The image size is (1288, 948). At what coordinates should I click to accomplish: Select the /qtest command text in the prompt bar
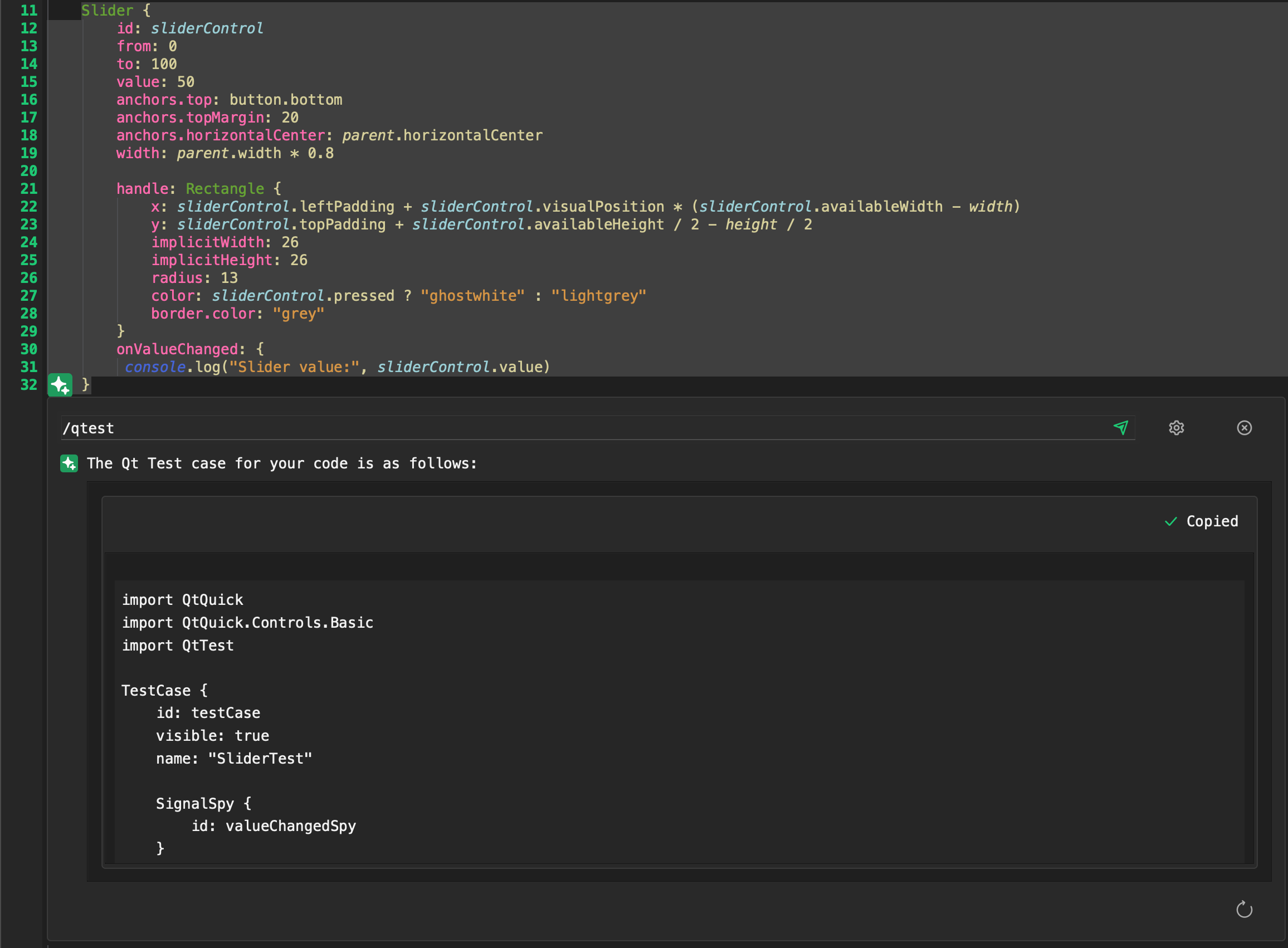[x=90, y=428]
